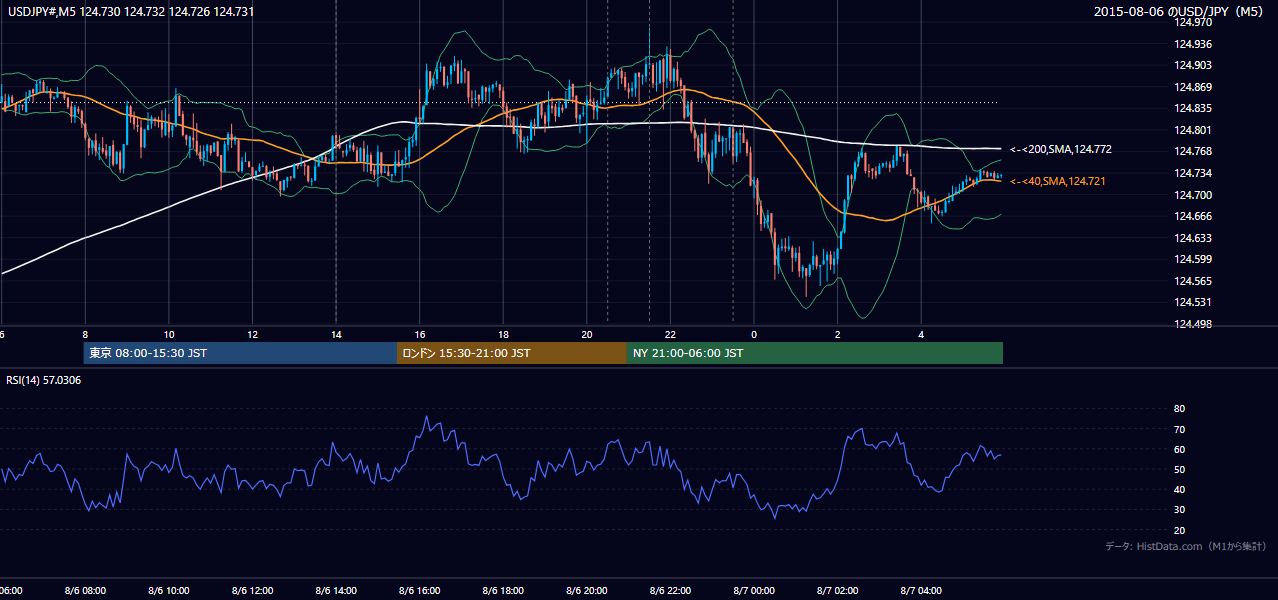
Task: Click hour label 8 under price chart
Action: [85, 334]
